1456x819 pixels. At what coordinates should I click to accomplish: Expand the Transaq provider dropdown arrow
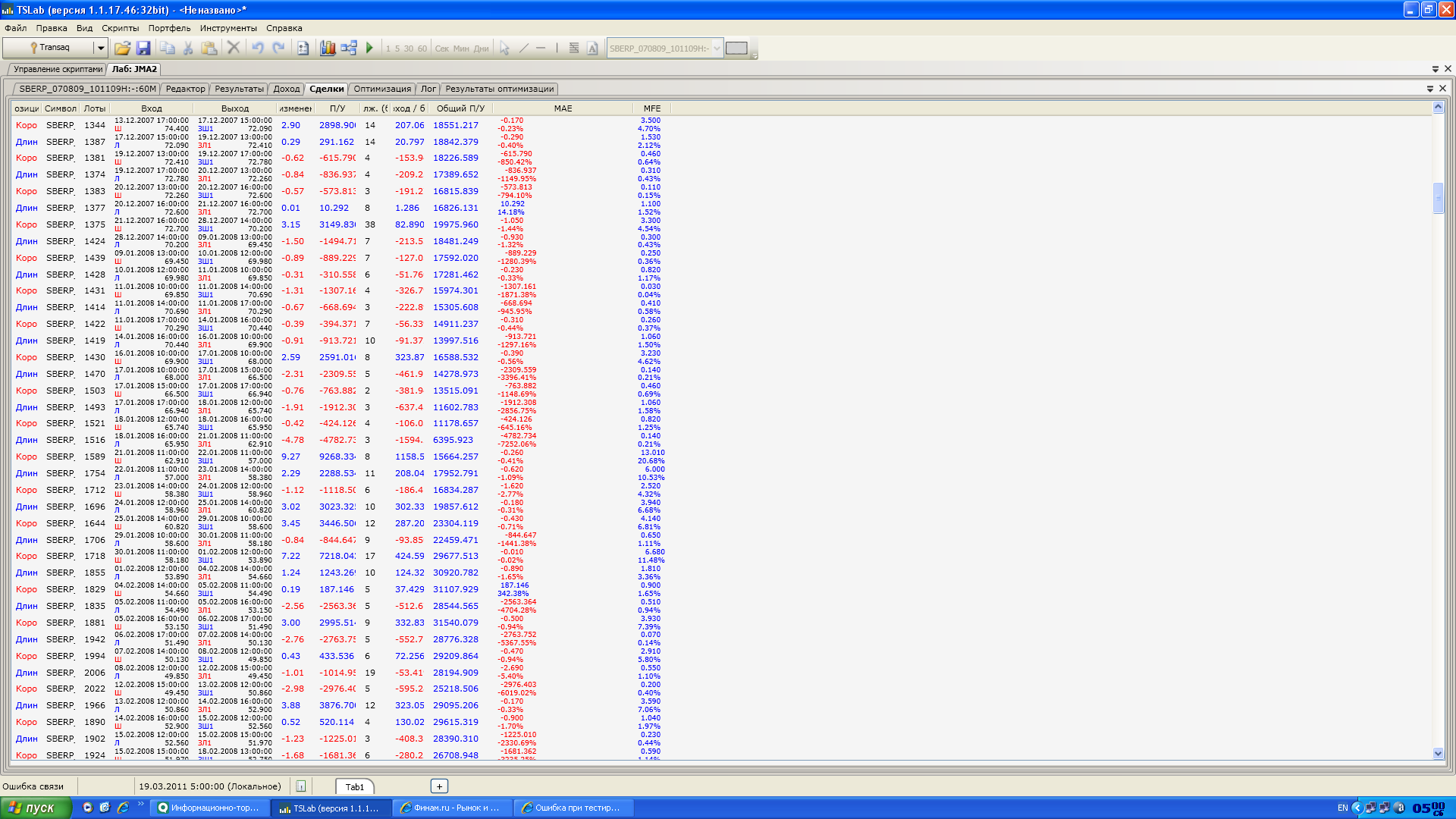click(100, 48)
